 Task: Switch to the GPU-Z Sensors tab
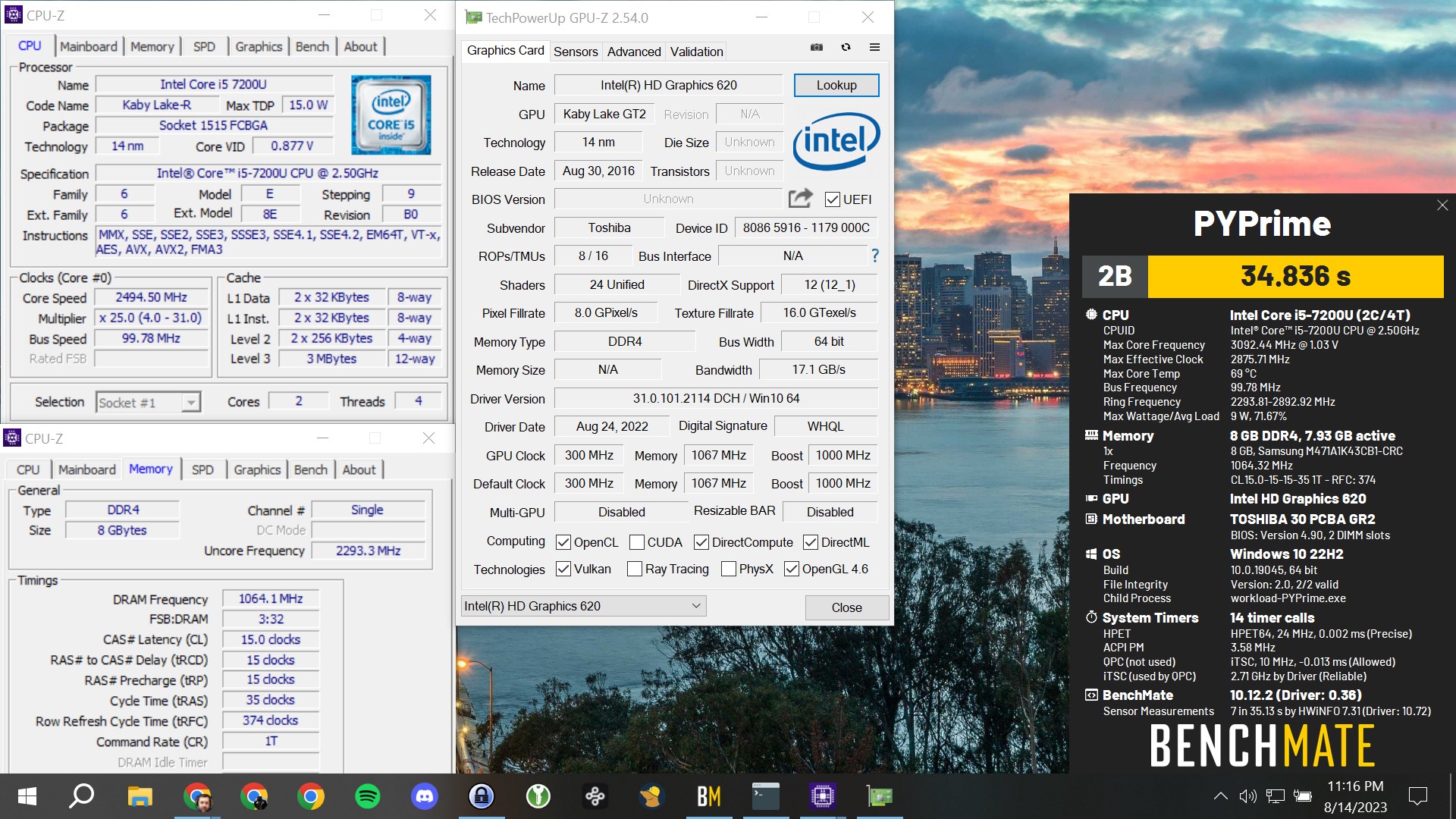click(576, 52)
